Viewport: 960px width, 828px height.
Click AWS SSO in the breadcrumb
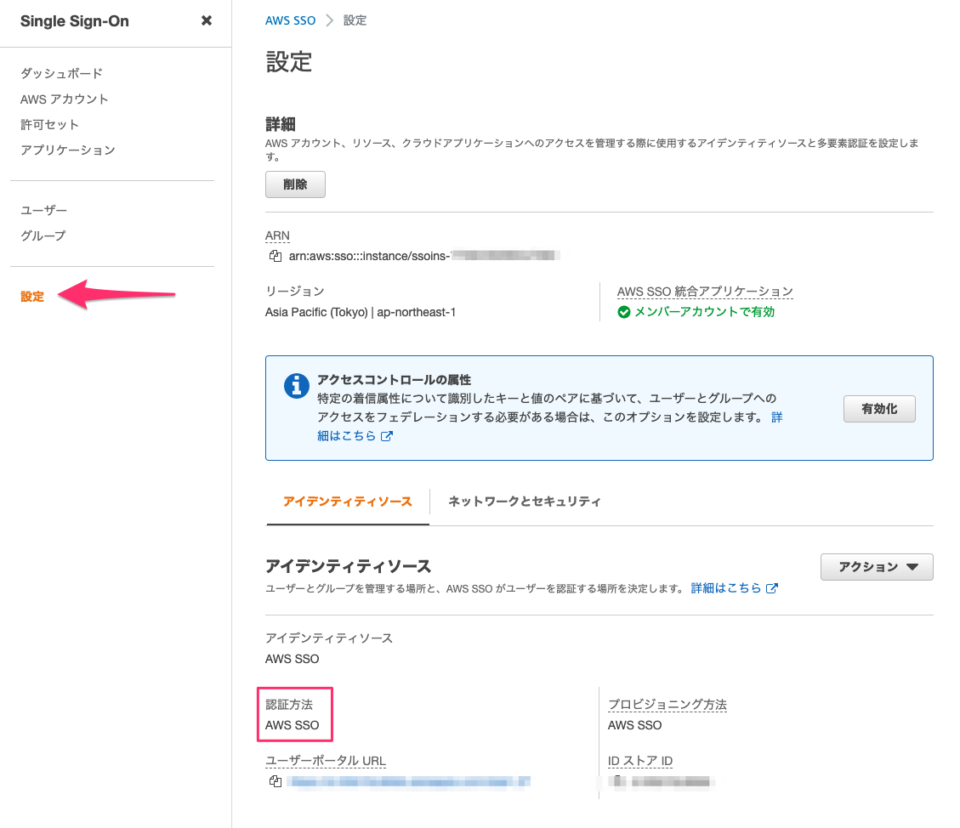(x=290, y=18)
